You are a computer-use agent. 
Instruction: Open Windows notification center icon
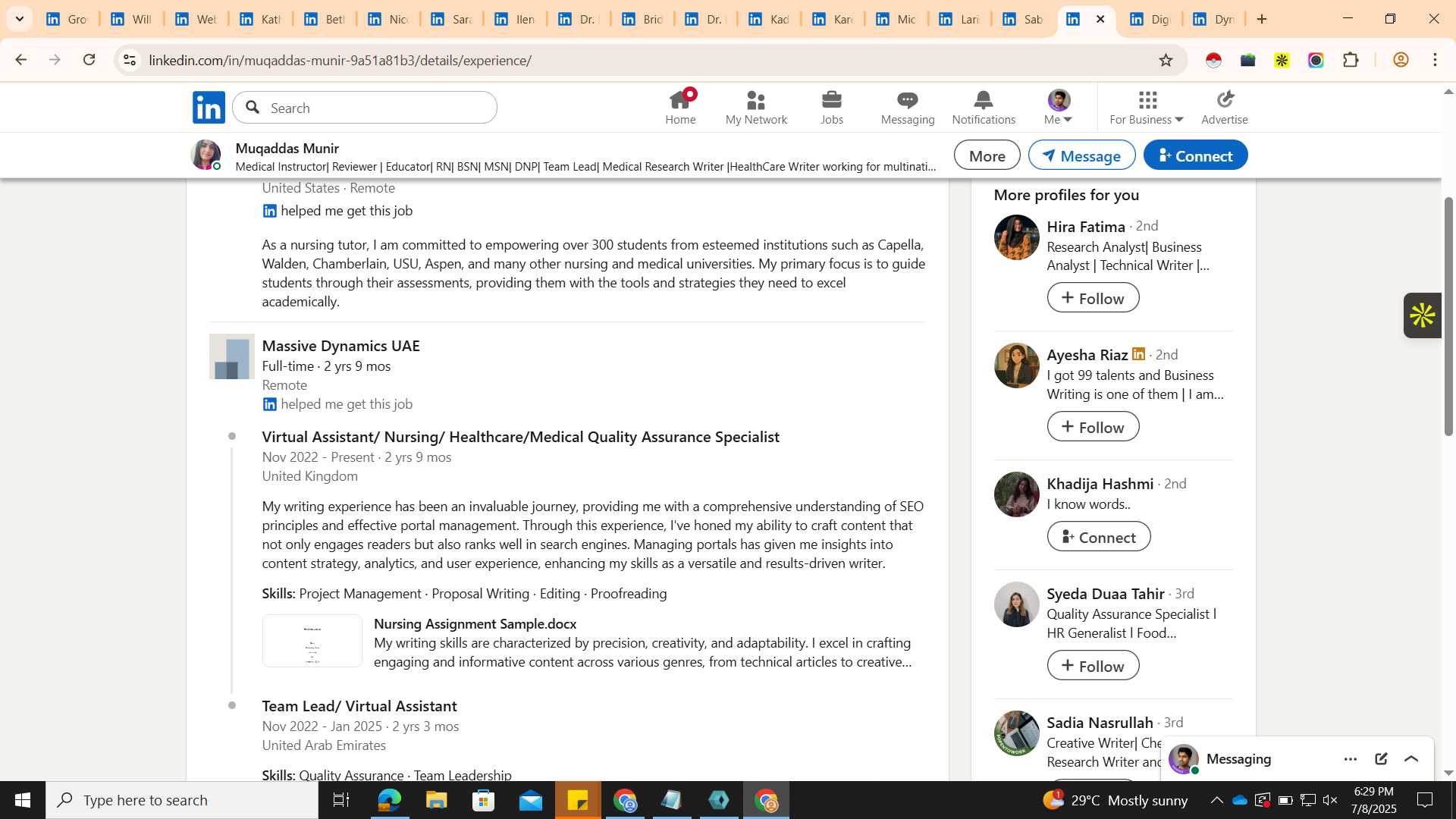coord(1425,800)
